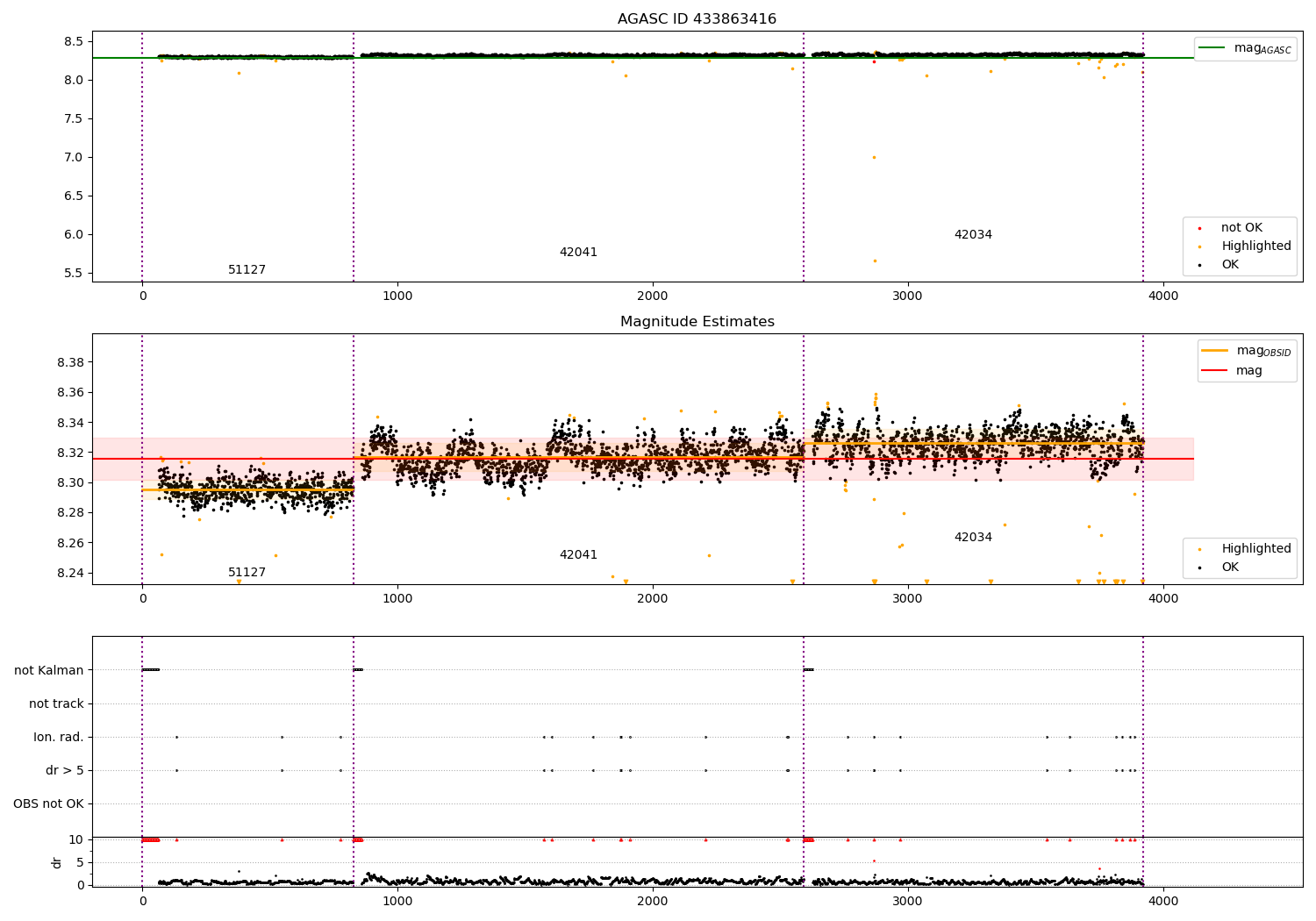
Task: Click the "2000" x-axis tick under the bottom plot
Action: pyautogui.click(x=653, y=901)
